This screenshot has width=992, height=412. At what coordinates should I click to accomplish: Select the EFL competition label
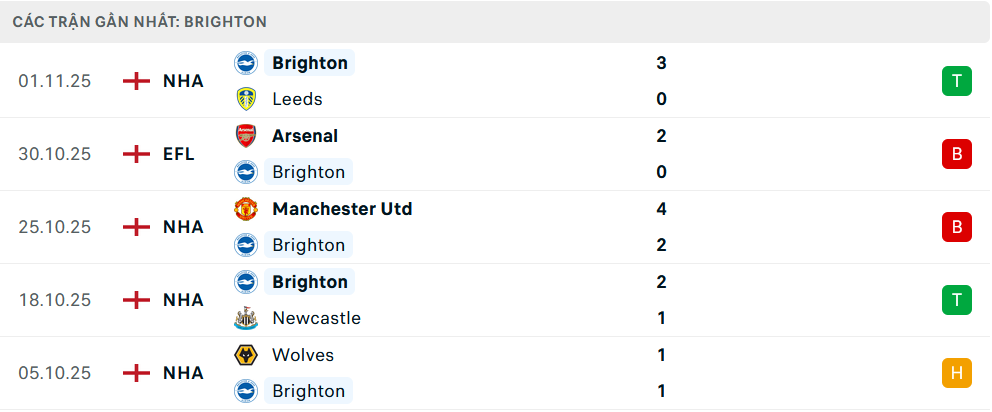pos(179,154)
